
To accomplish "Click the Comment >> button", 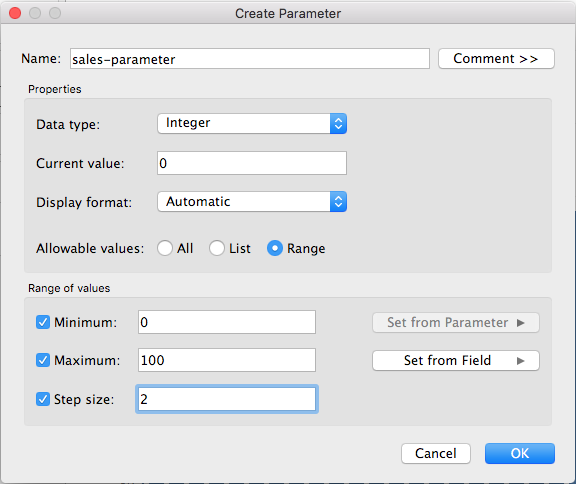I will tap(496, 58).
